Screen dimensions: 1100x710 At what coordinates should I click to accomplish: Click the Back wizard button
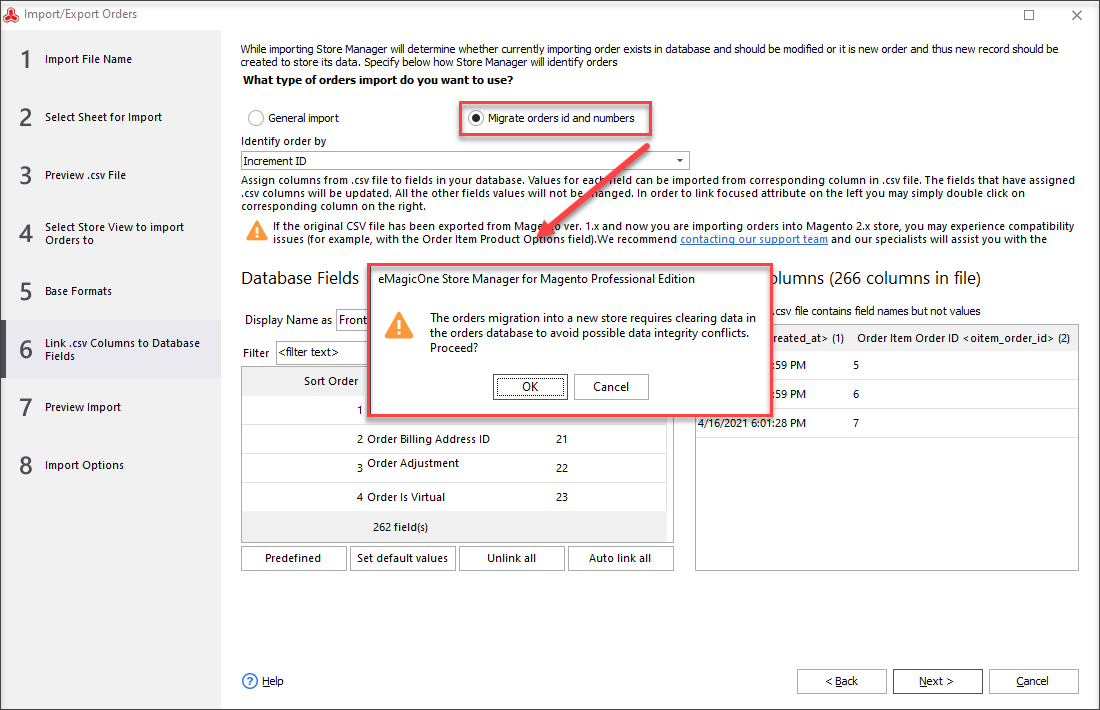click(x=842, y=681)
